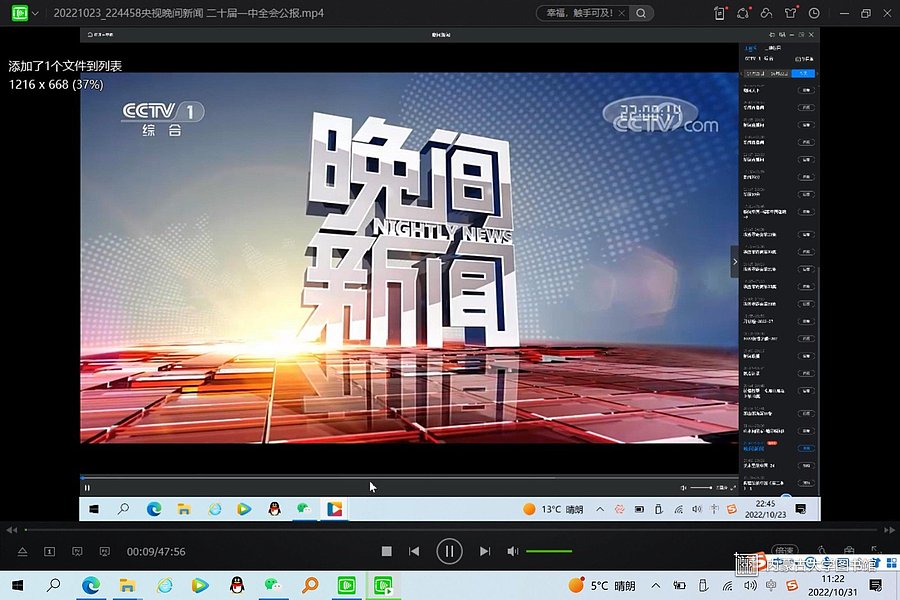Click the cloud-shaped icon in the title bar
900x600 pixels.
(766, 13)
